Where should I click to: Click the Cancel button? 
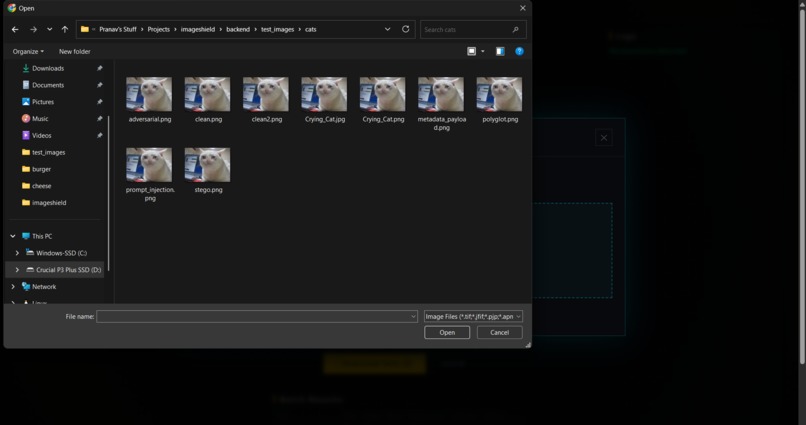tap(499, 332)
